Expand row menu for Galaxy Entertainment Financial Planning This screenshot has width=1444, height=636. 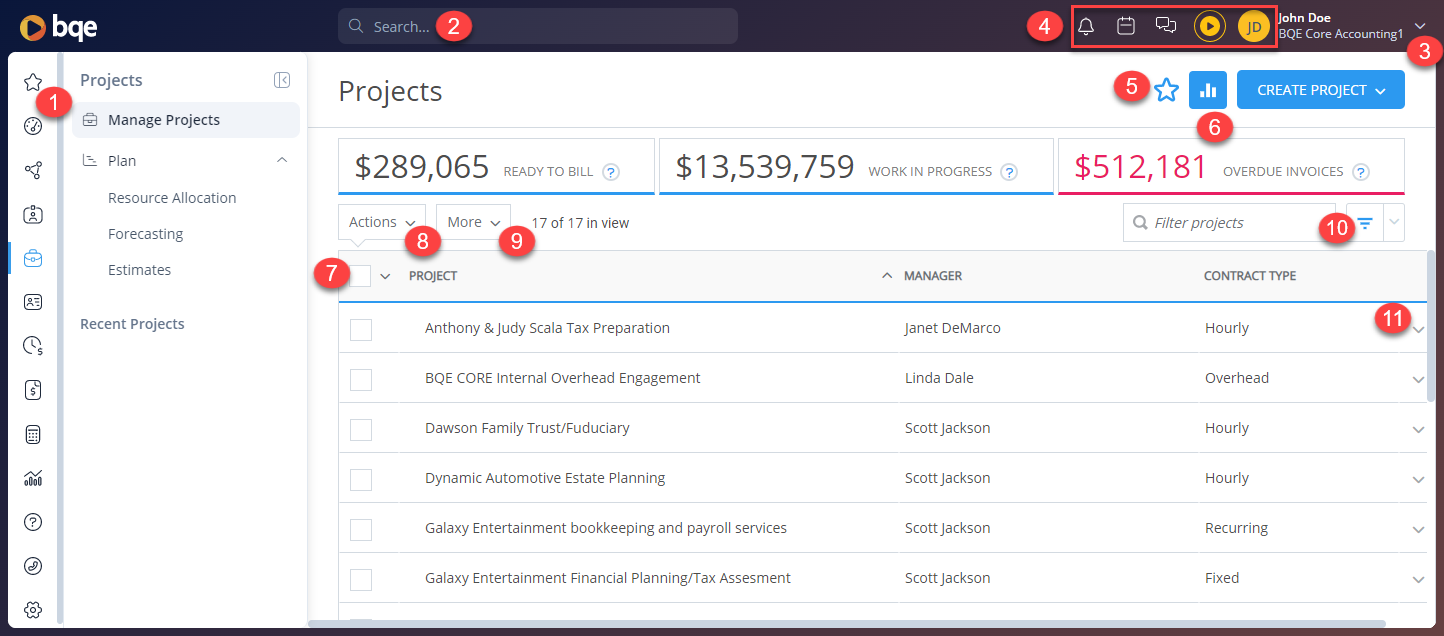[x=1418, y=579]
